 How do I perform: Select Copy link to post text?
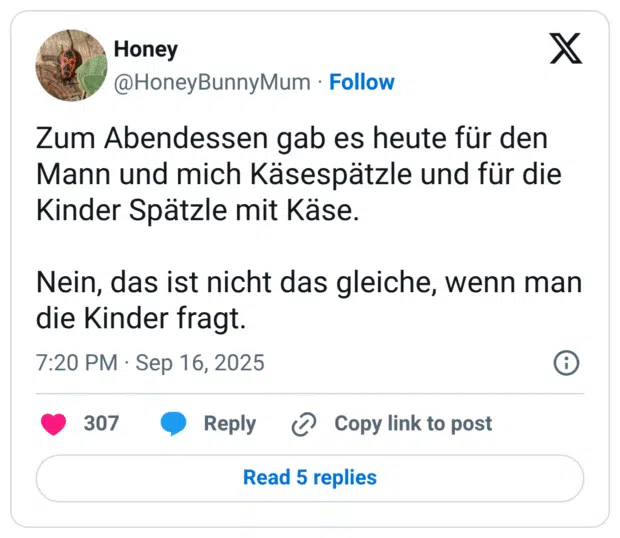point(412,423)
